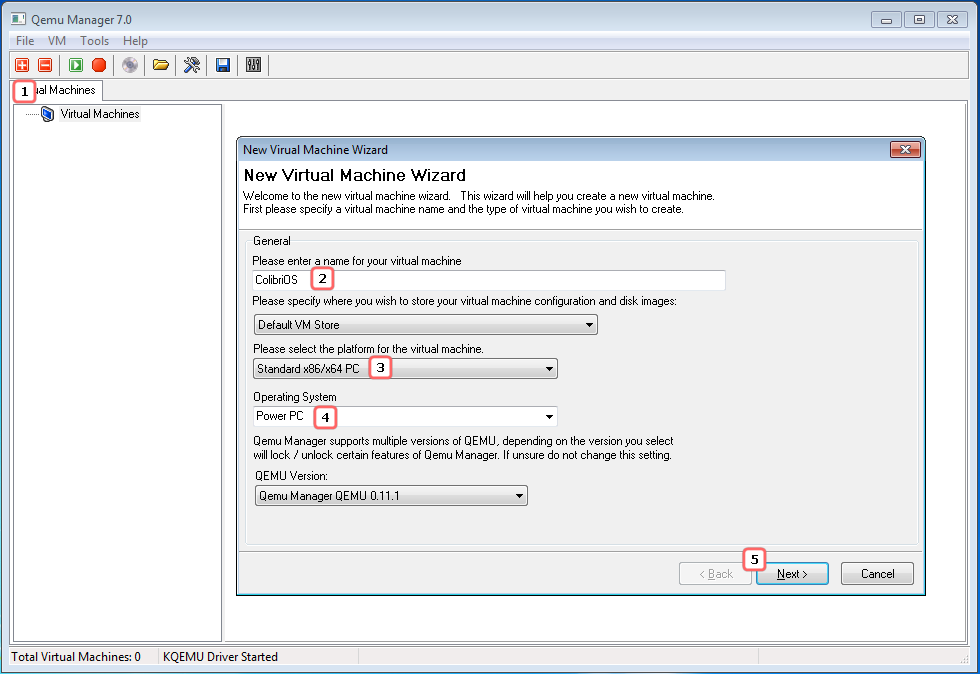Viewport: 980px width, 674px height.
Task: Maximize the Qemu Manager window
Action: coord(919,20)
